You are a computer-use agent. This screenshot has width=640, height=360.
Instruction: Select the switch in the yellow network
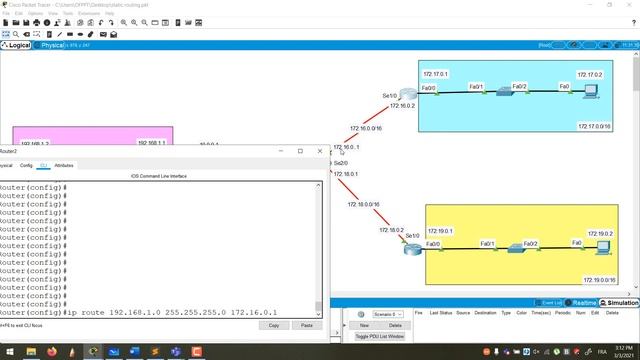[516, 248]
